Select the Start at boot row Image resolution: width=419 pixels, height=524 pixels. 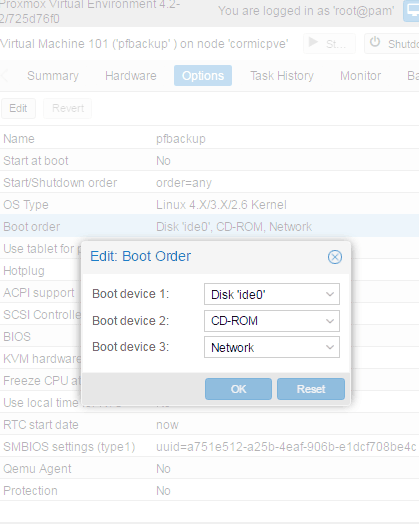(210, 161)
